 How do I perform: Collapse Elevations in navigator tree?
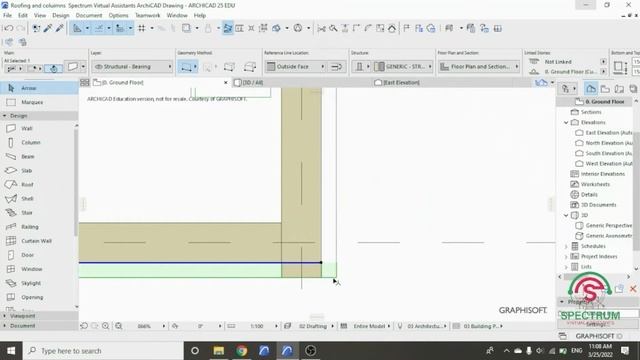566,122
